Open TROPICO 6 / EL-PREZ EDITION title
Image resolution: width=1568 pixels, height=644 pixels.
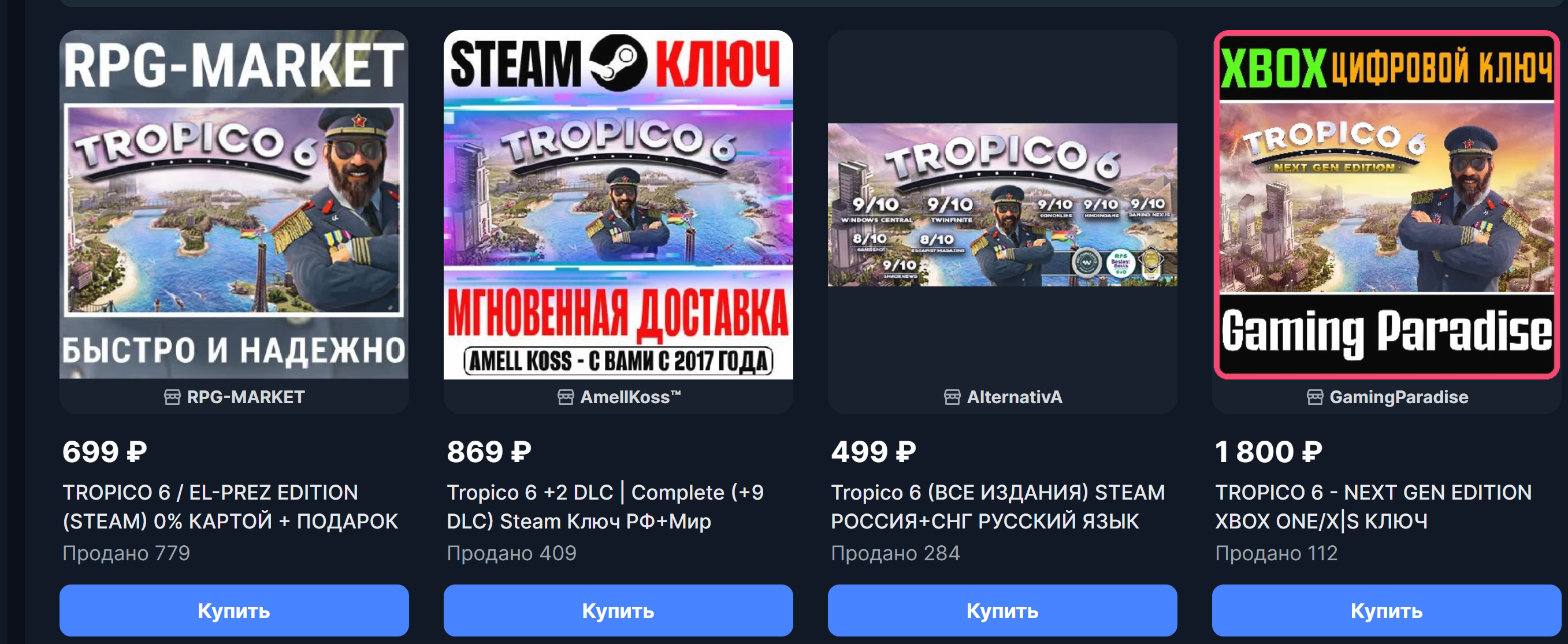click(231, 507)
